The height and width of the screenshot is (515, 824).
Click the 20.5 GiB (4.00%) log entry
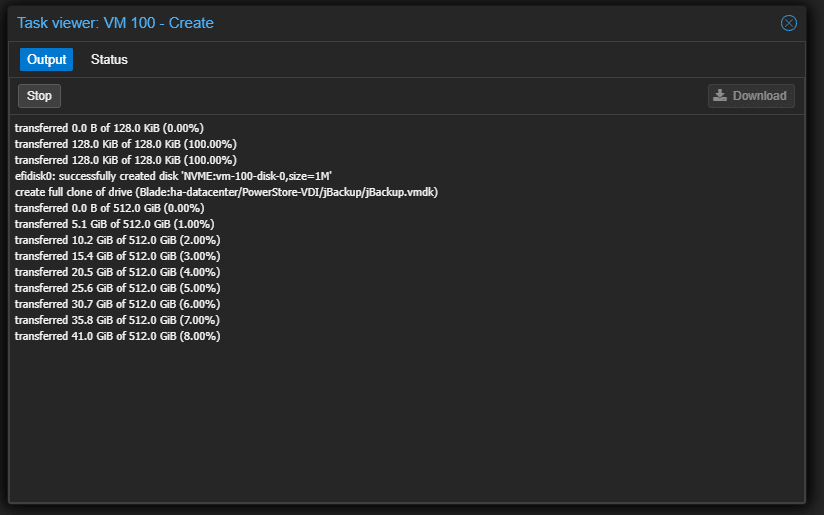pyautogui.click(x=117, y=272)
